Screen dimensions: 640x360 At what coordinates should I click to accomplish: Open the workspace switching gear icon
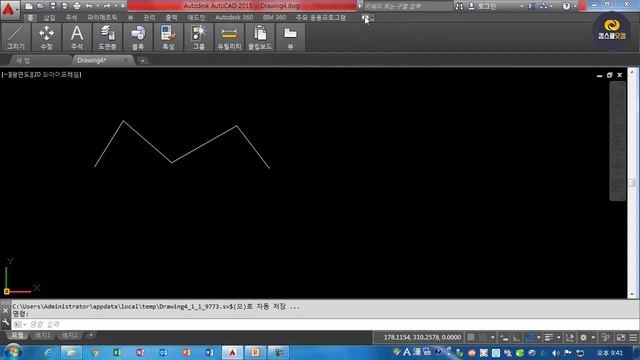click(584, 338)
